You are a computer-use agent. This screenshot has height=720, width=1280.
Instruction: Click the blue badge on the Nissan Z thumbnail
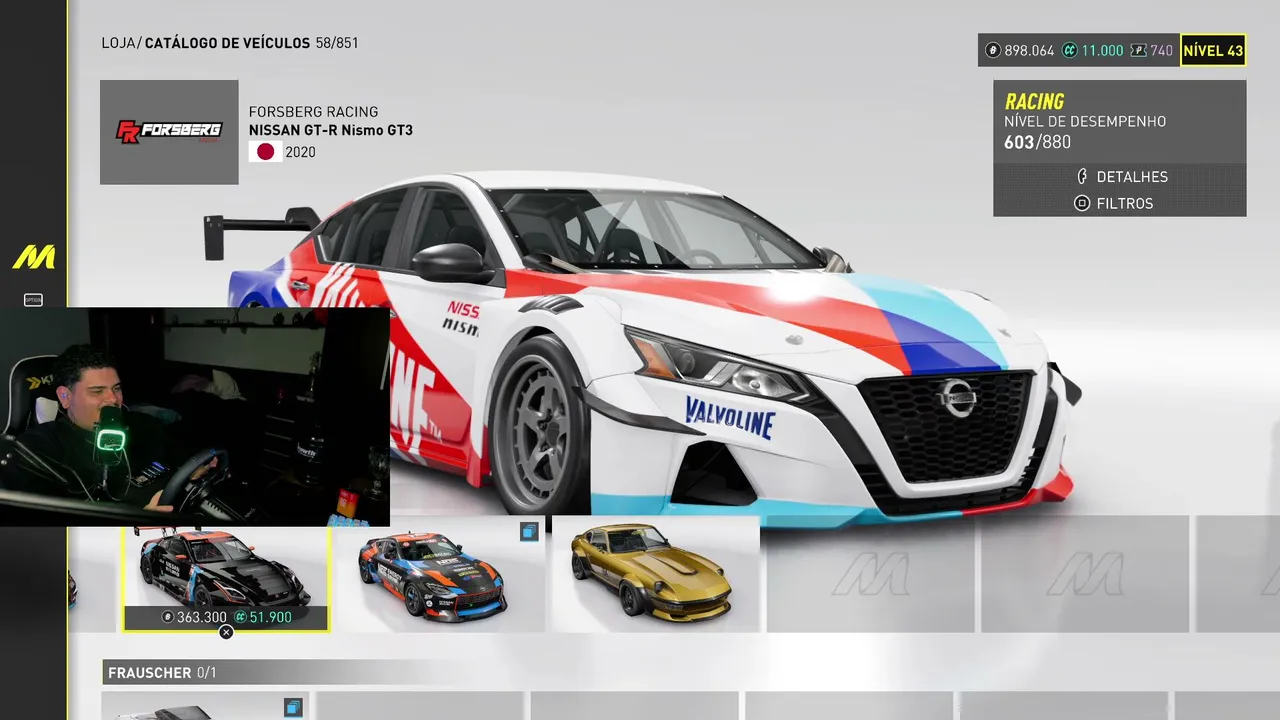point(529,531)
